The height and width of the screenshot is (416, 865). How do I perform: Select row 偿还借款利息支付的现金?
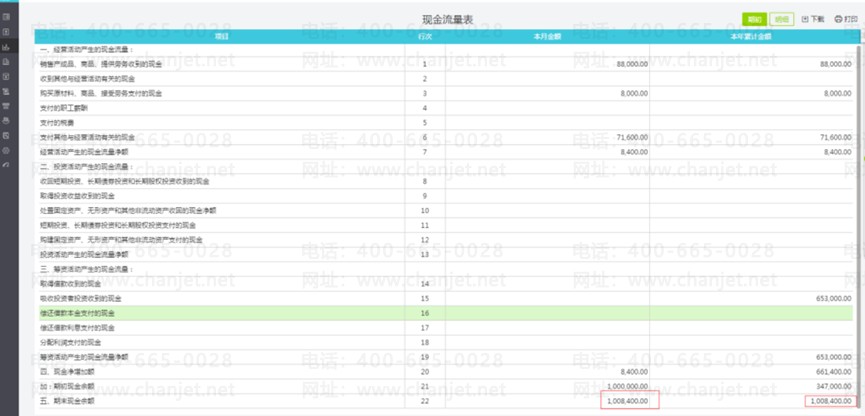(444, 328)
